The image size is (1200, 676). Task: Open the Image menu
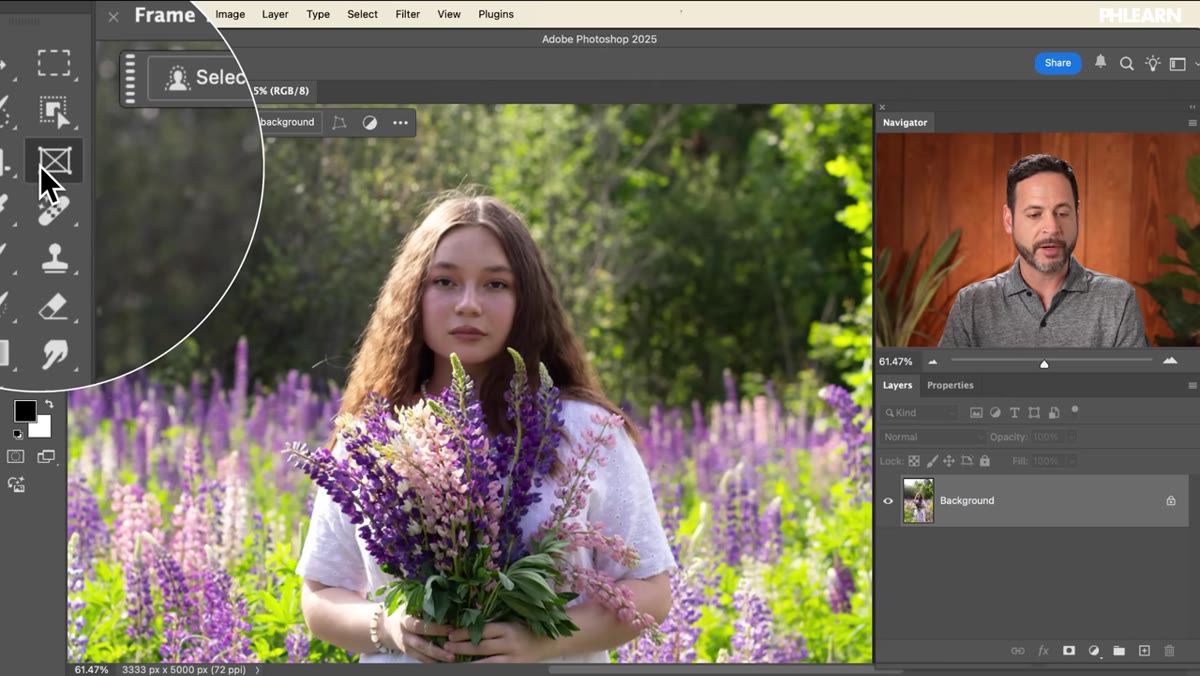click(230, 14)
